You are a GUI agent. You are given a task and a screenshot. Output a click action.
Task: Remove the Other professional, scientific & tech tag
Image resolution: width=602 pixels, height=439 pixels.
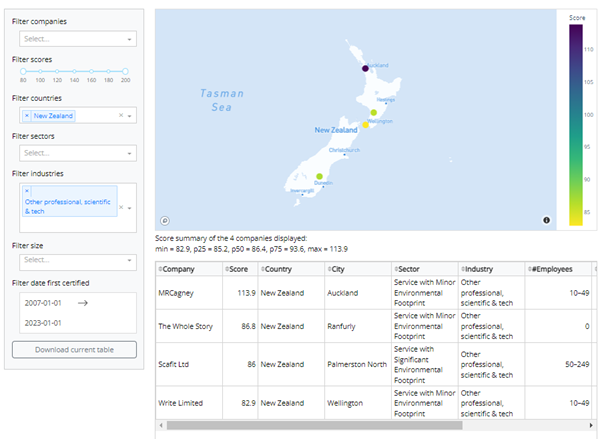tap(27, 189)
